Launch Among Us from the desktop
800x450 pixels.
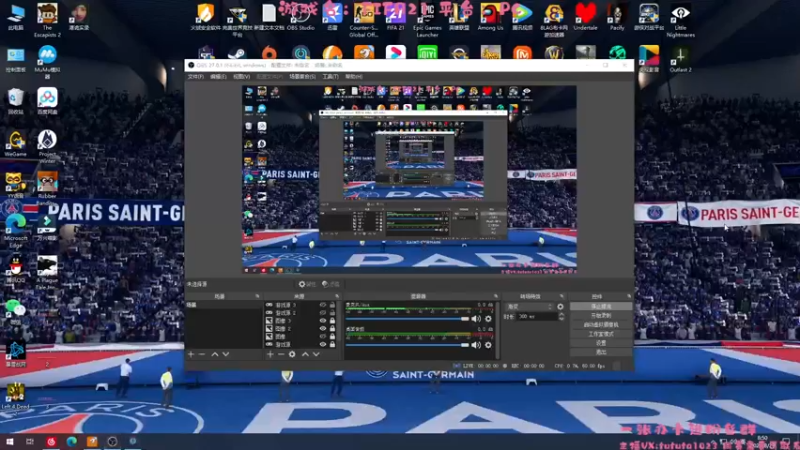click(490, 18)
